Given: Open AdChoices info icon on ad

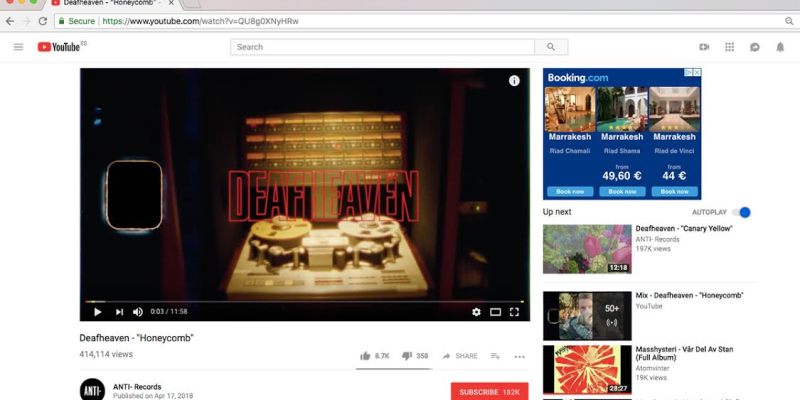Looking at the screenshot, I should pyautogui.click(x=689, y=72).
